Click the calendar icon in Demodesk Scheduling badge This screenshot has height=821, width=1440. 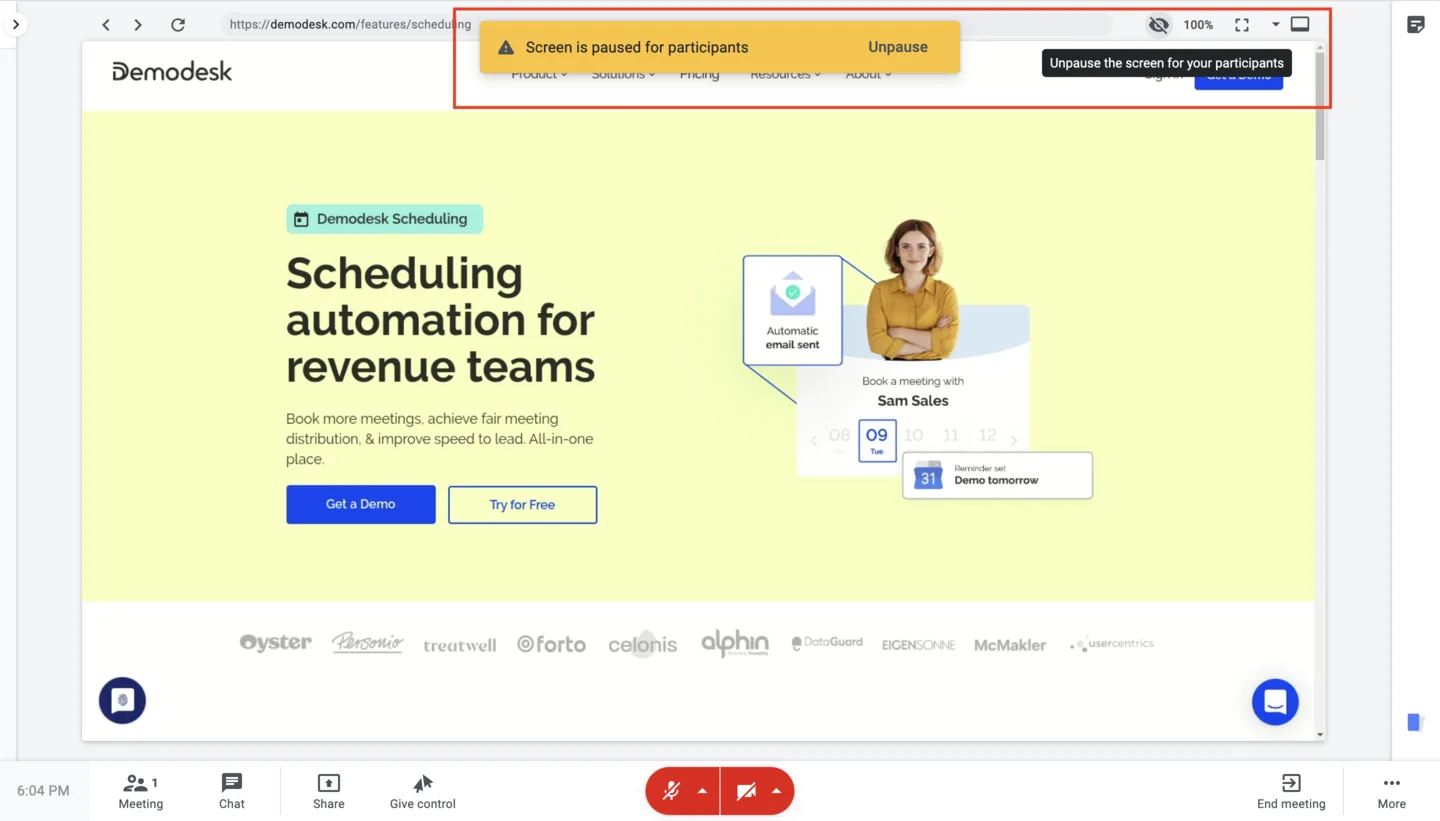coord(301,219)
